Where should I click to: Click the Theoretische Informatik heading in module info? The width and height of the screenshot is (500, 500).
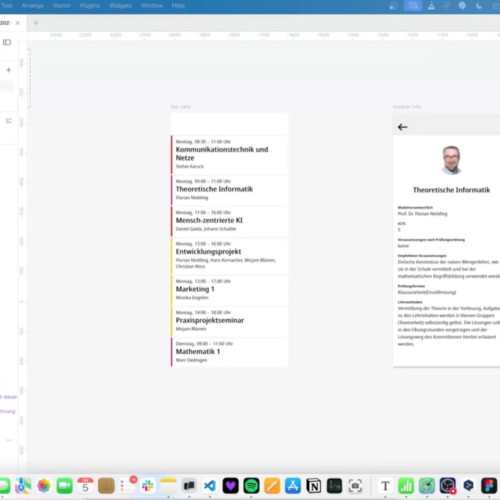(x=451, y=190)
